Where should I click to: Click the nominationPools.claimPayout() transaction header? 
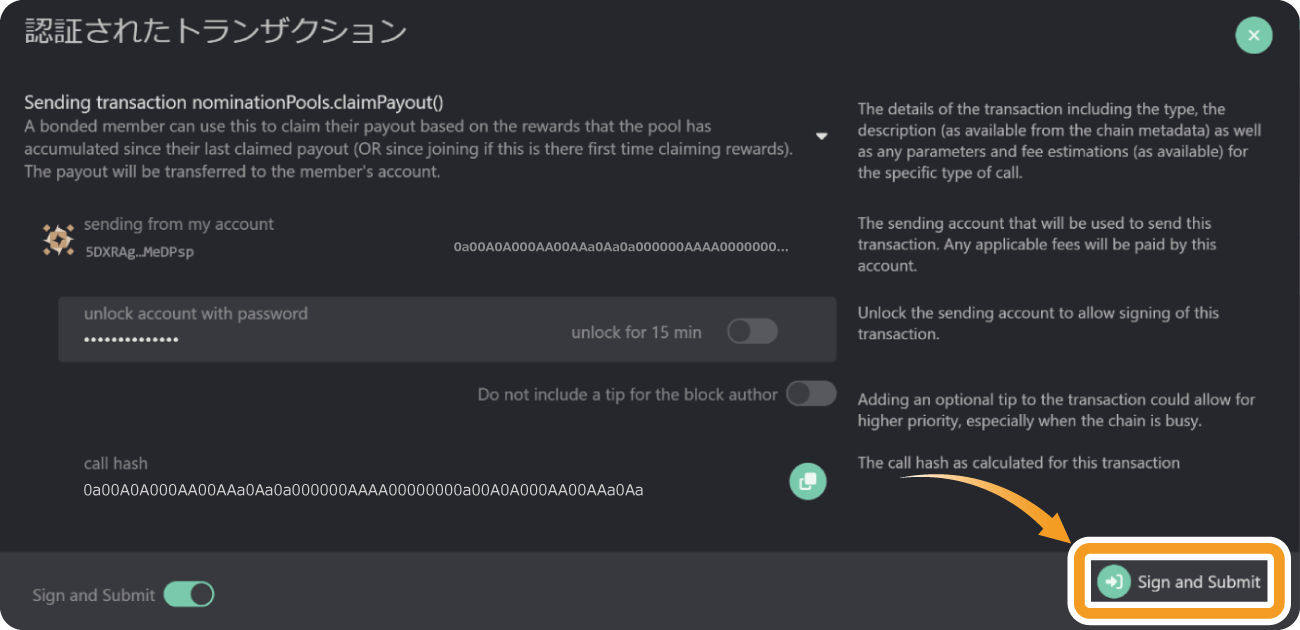(233, 102)
